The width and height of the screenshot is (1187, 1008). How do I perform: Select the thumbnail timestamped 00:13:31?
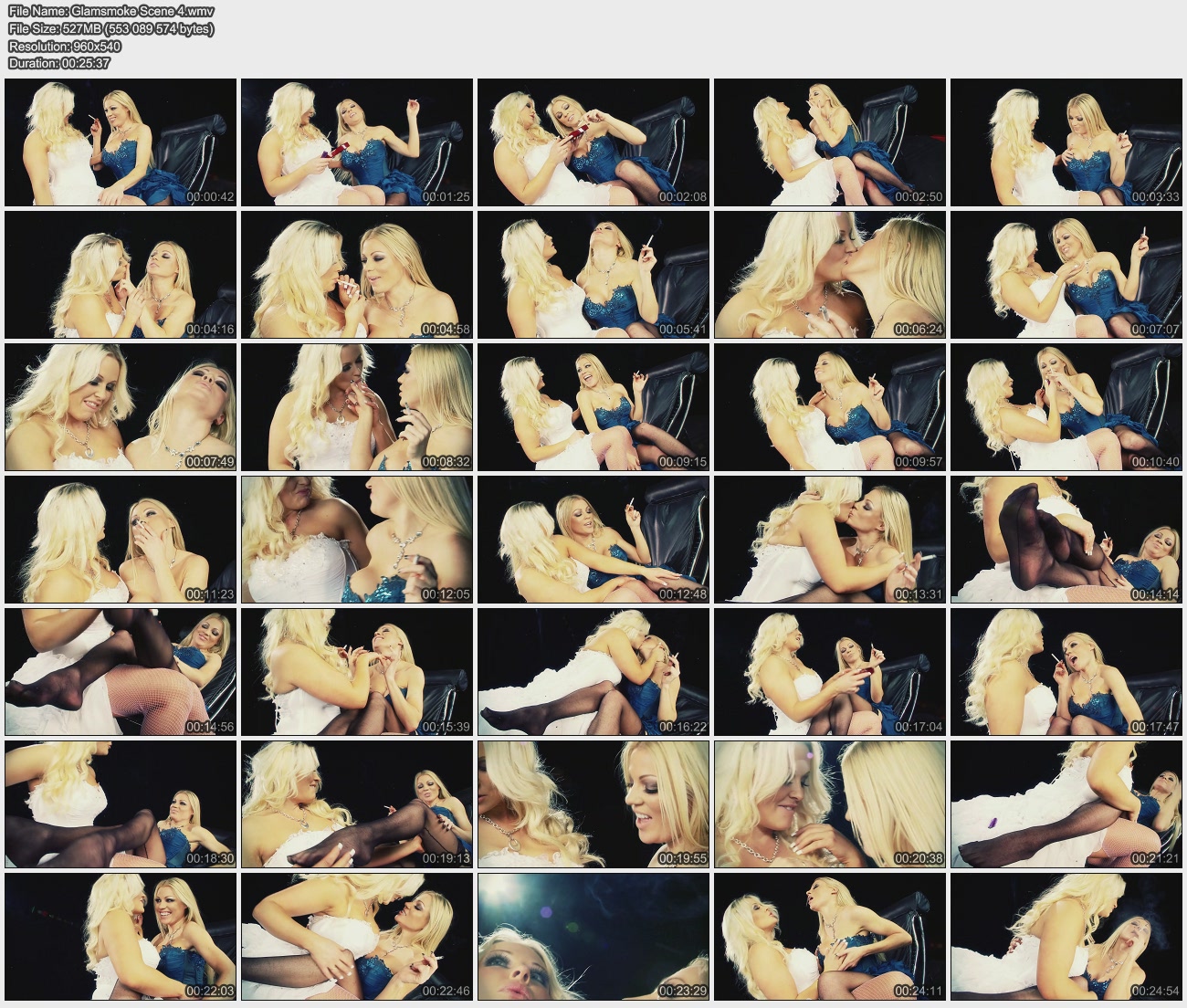tap(830, 540)
